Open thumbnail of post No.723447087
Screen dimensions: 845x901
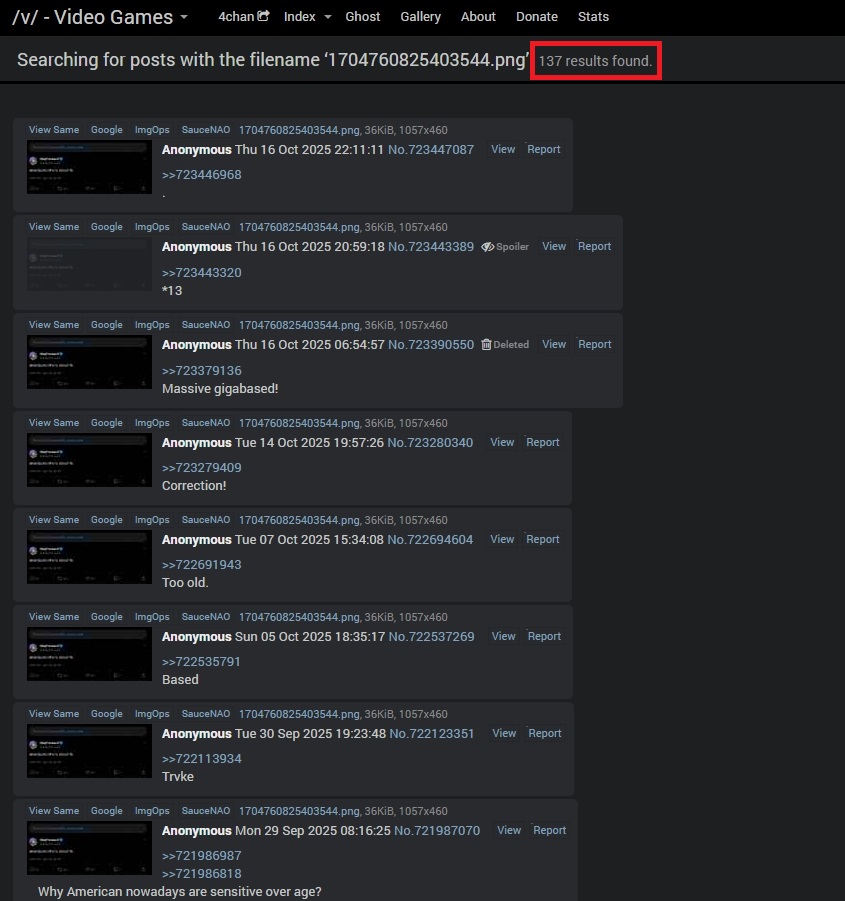click(90, 167)
